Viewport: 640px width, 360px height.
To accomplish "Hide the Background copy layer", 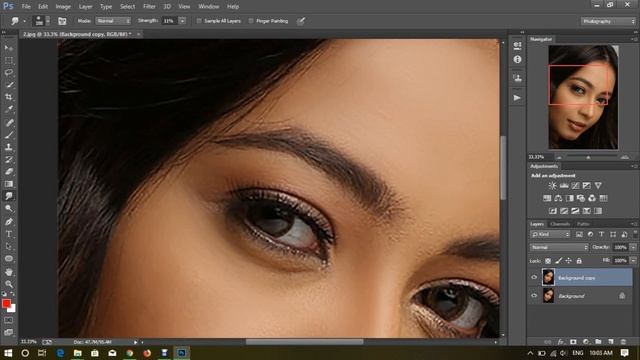I will point(534,278).
